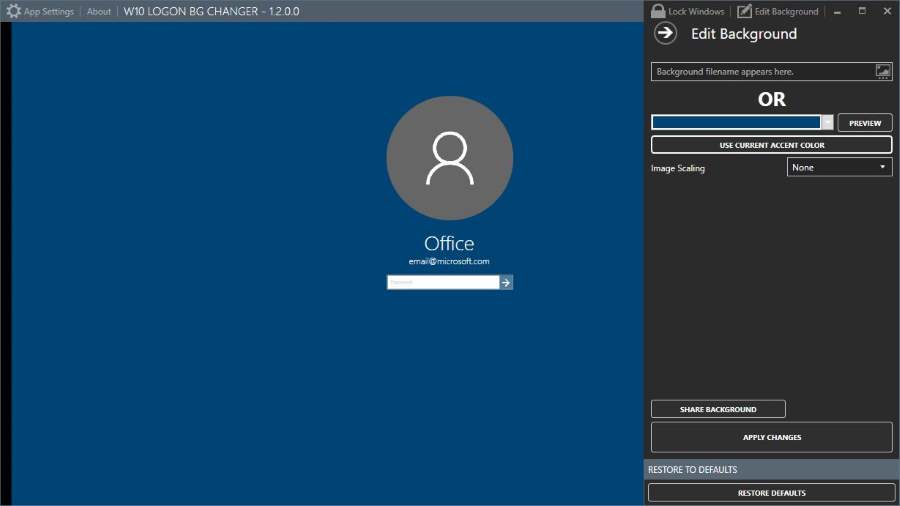The image size is (900, 506).
Task: Click the password submit arrow icon
Action: pos(506,282)
